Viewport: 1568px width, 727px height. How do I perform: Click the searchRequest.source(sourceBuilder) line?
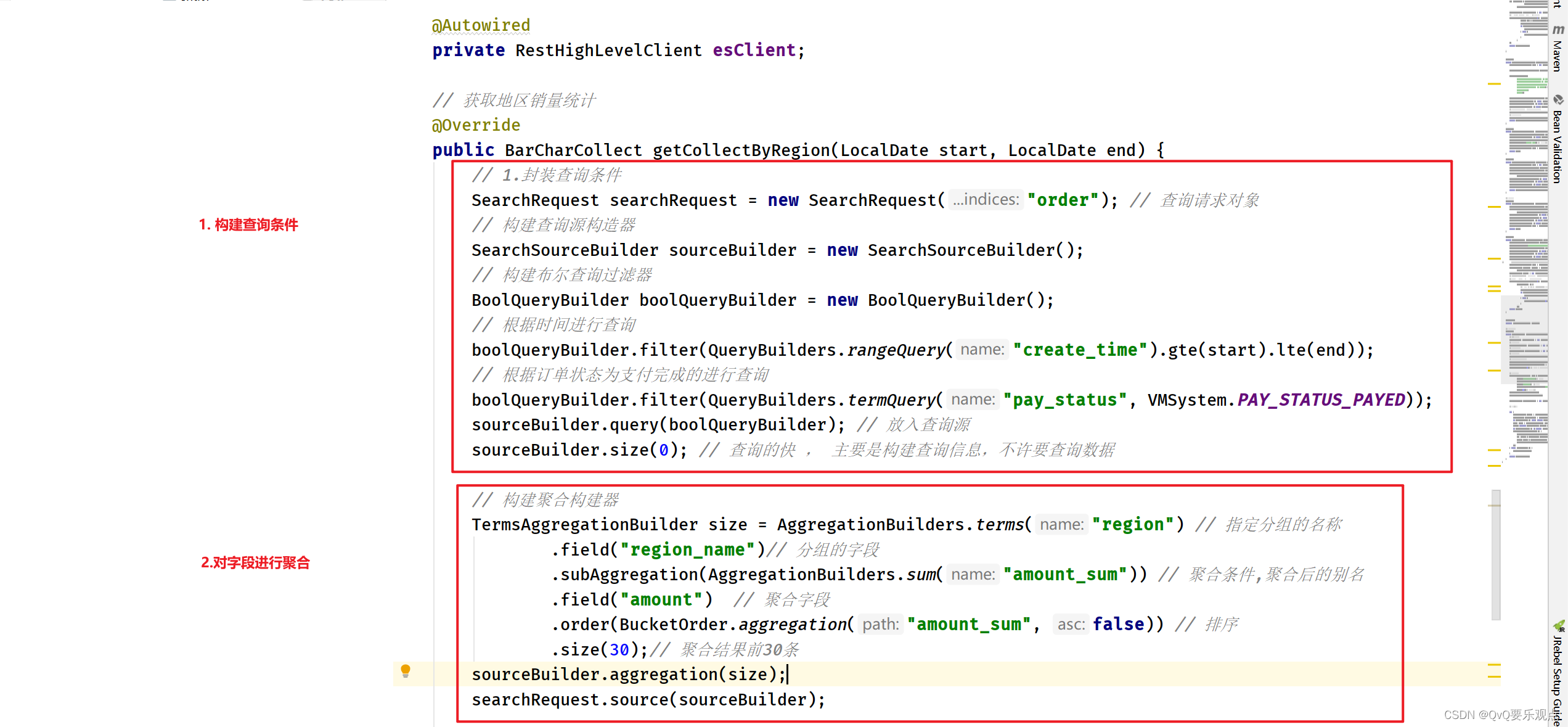(648, 699)
